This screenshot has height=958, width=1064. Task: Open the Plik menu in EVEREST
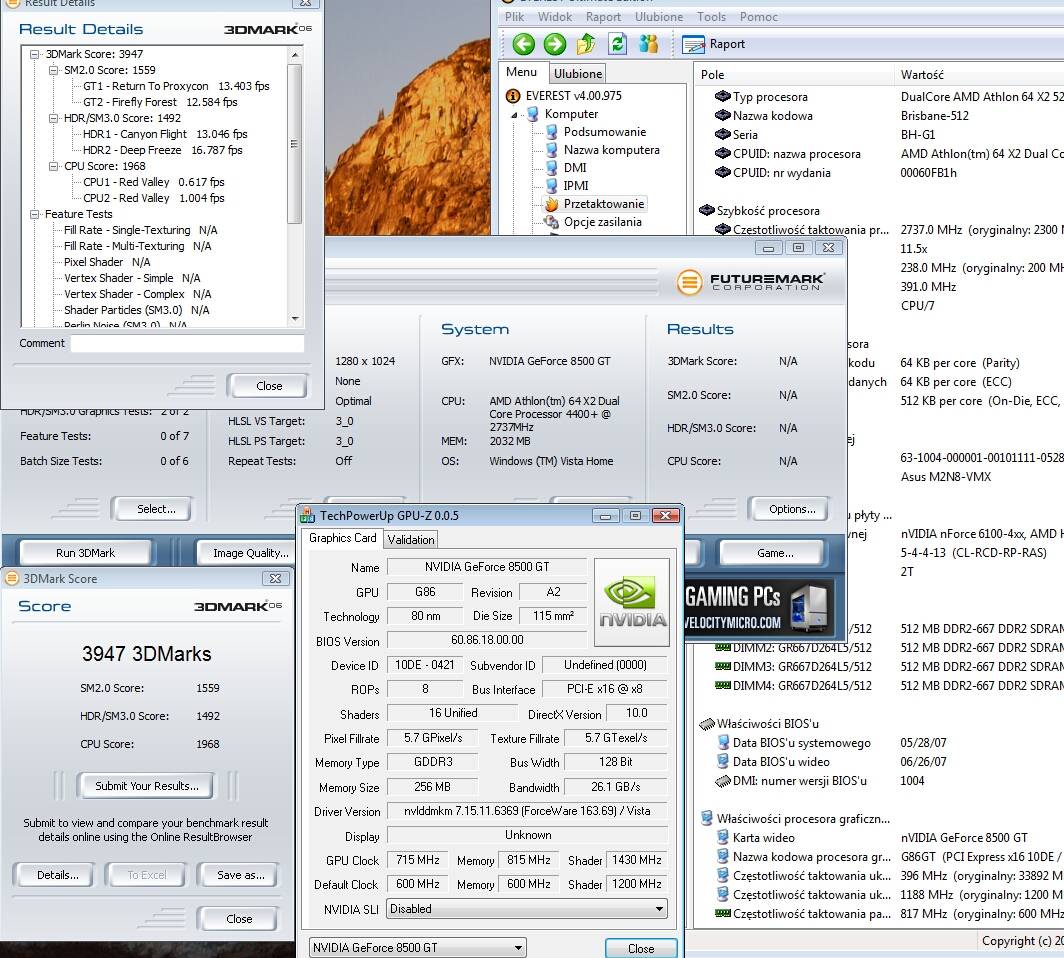point(514,17)
